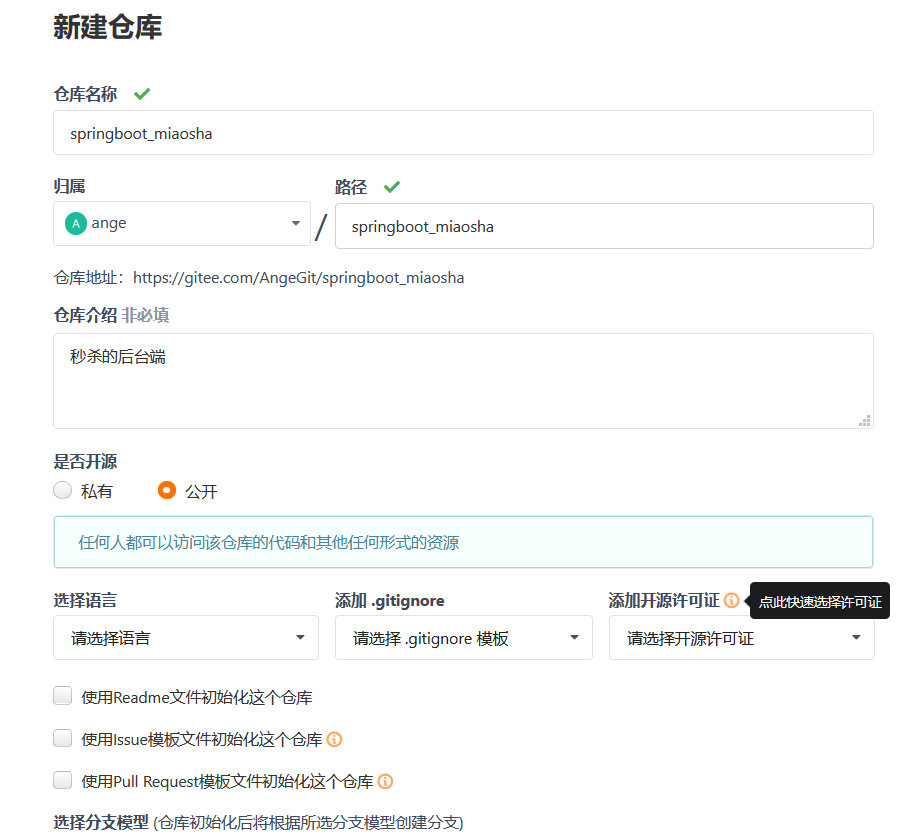Click info icon next to Issue模板 option
This screenshot has width=914, height=835.
335,739
